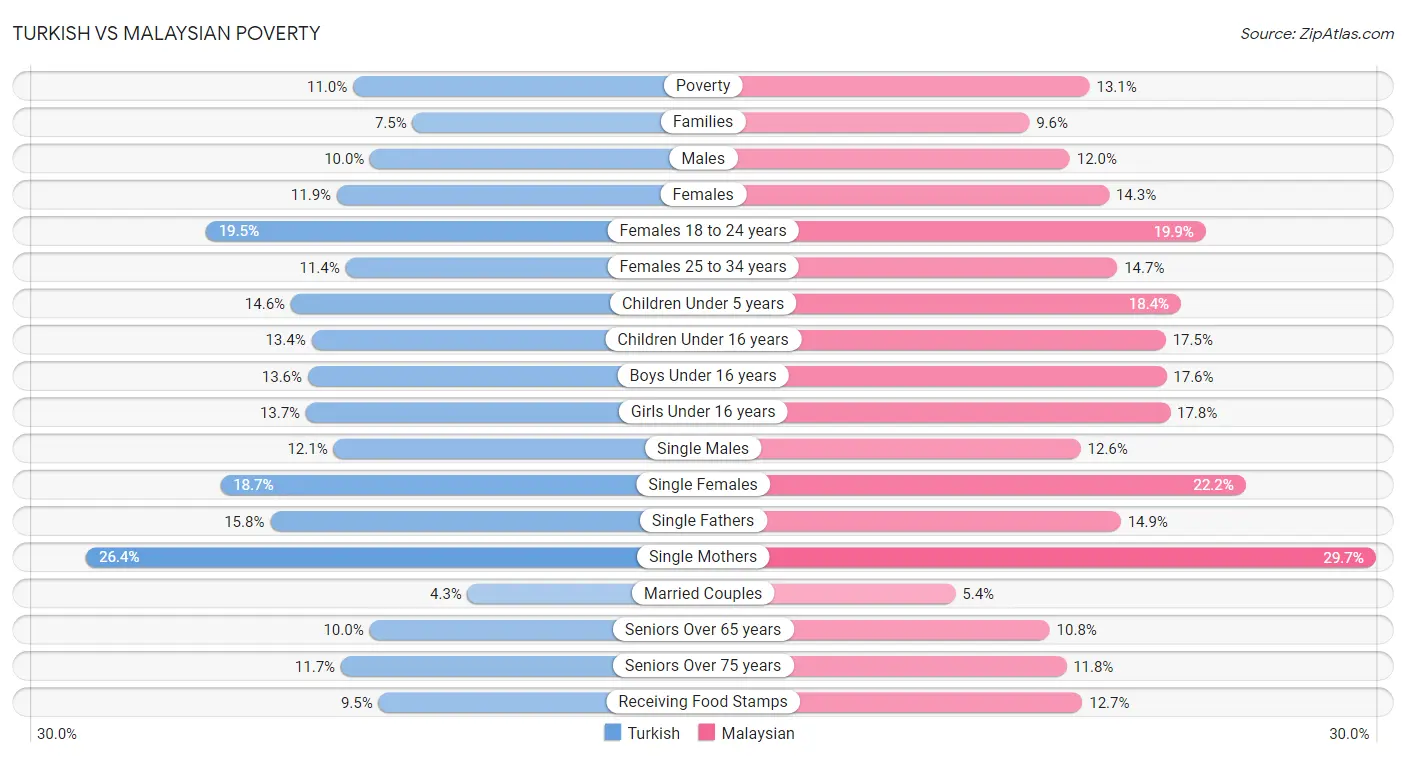Select the Married Couples category label

(703, 594)
